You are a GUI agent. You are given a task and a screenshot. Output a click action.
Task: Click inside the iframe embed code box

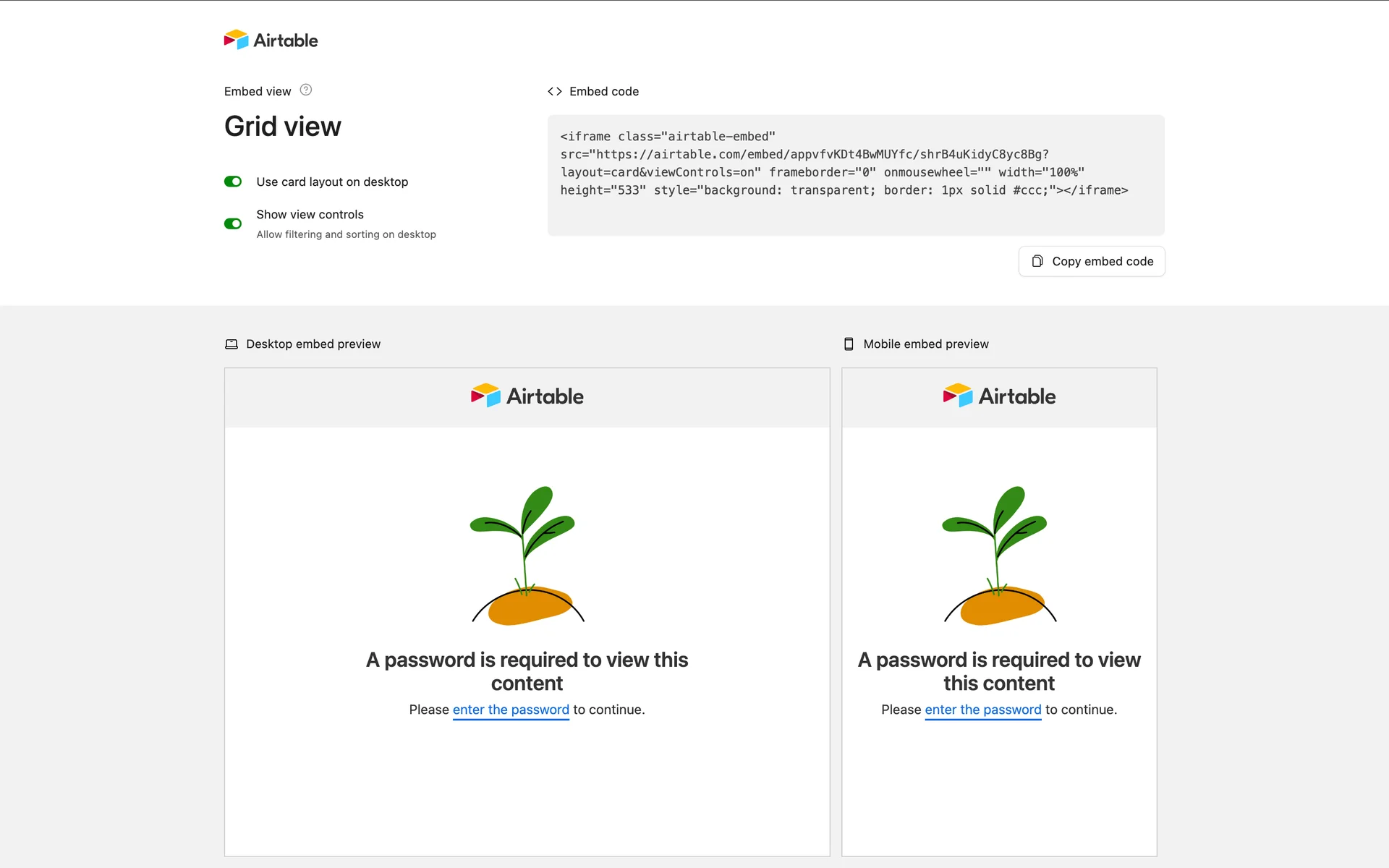pos(855,175)
